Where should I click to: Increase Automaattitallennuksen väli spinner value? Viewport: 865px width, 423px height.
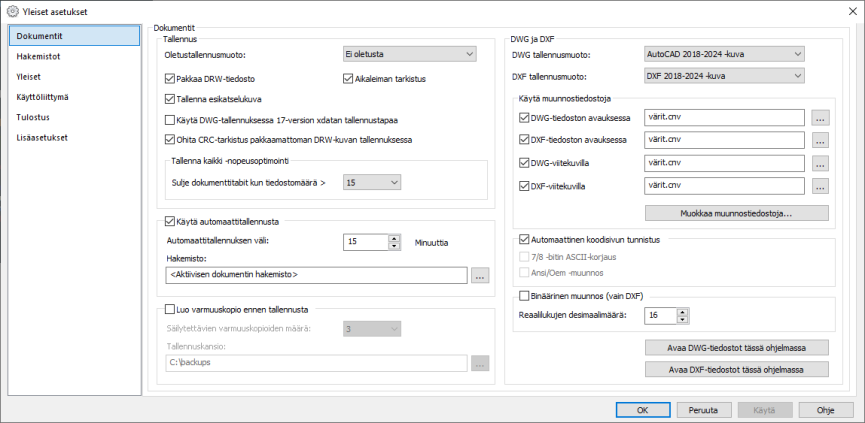[394, 238]
